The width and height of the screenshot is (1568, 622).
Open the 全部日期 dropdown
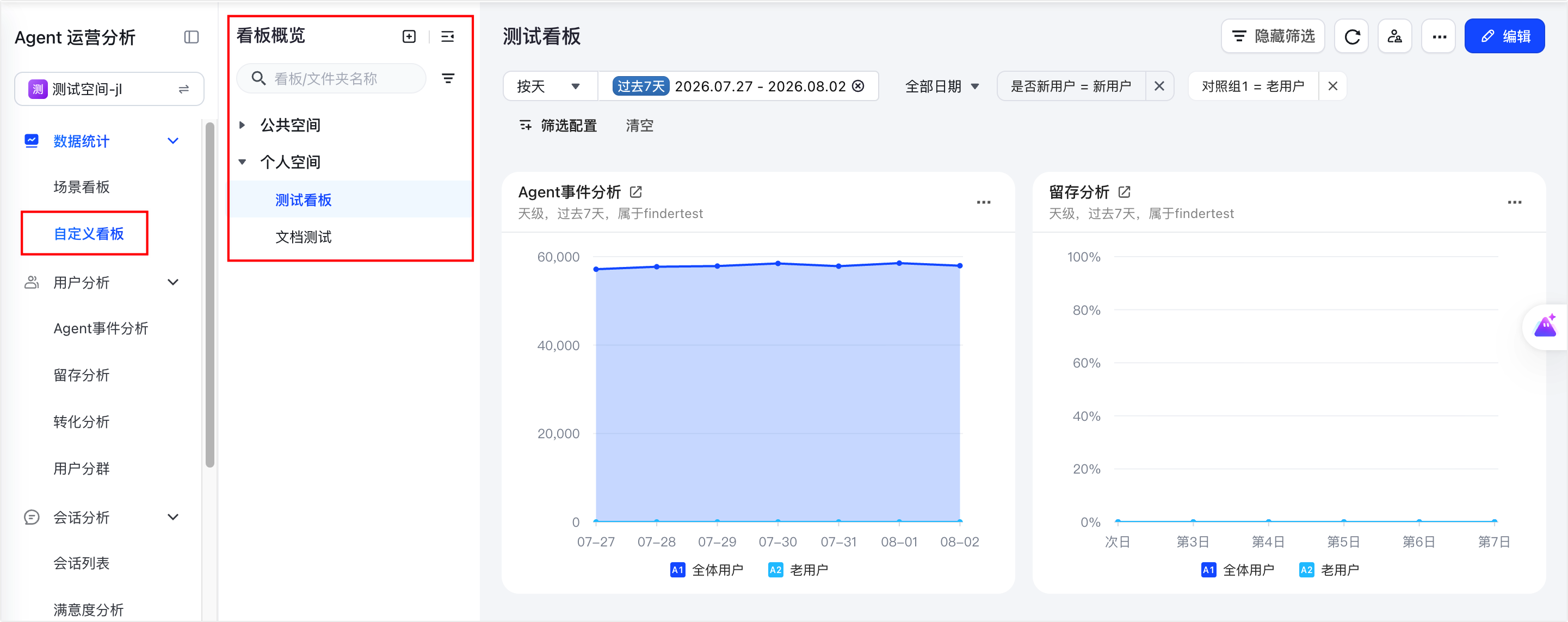click(x=942, y=86)
